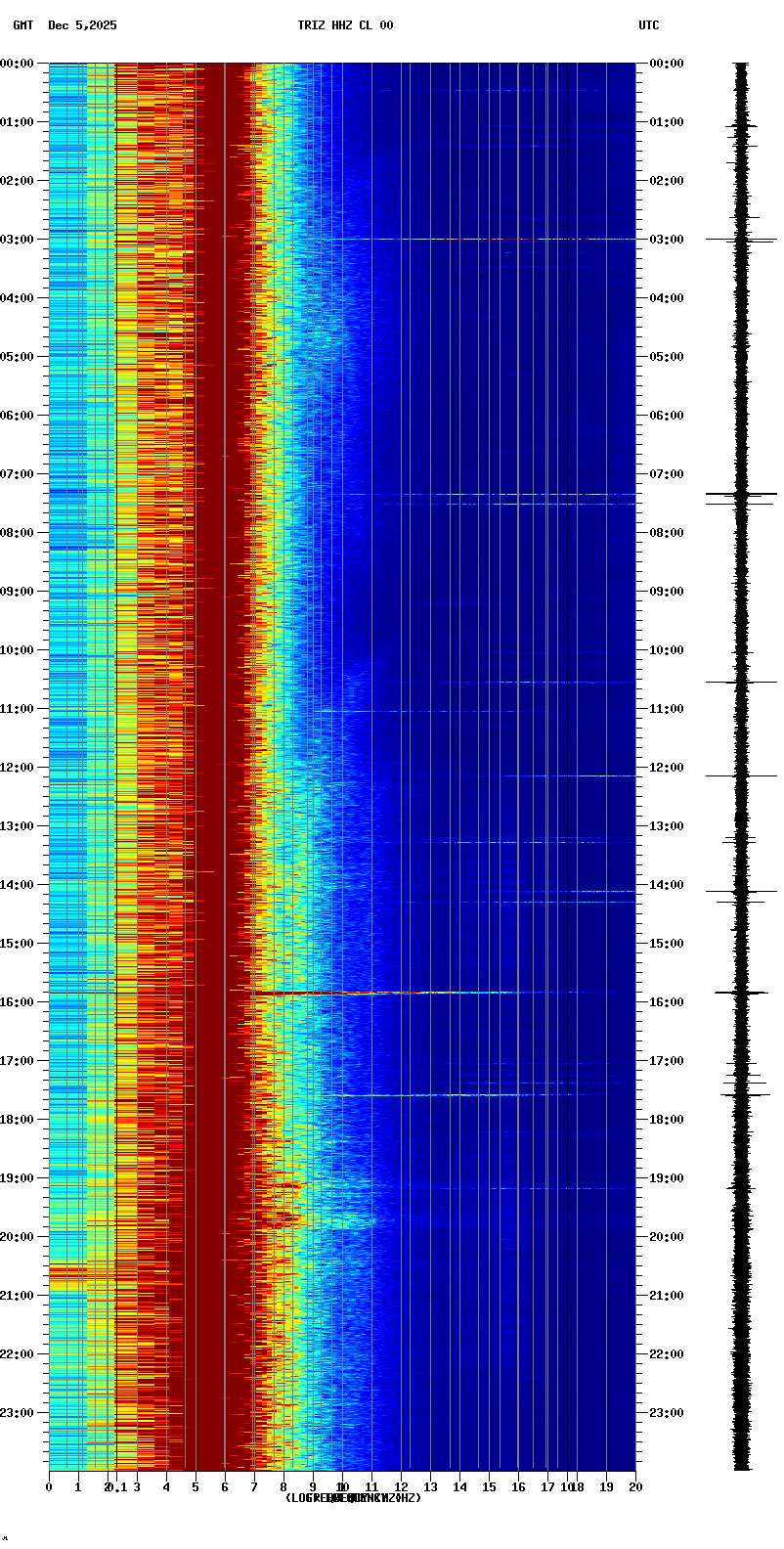
Task: Click the 5 Hz tick on frequency axis
Action: (x=196, y=1487)
